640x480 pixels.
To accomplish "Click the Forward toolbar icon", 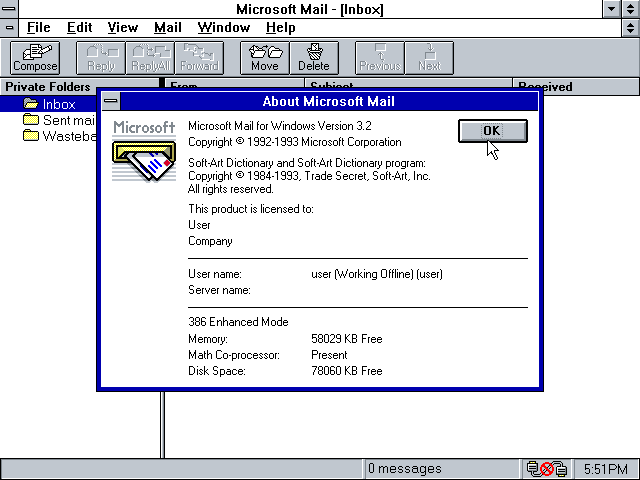I will point(200,58).
